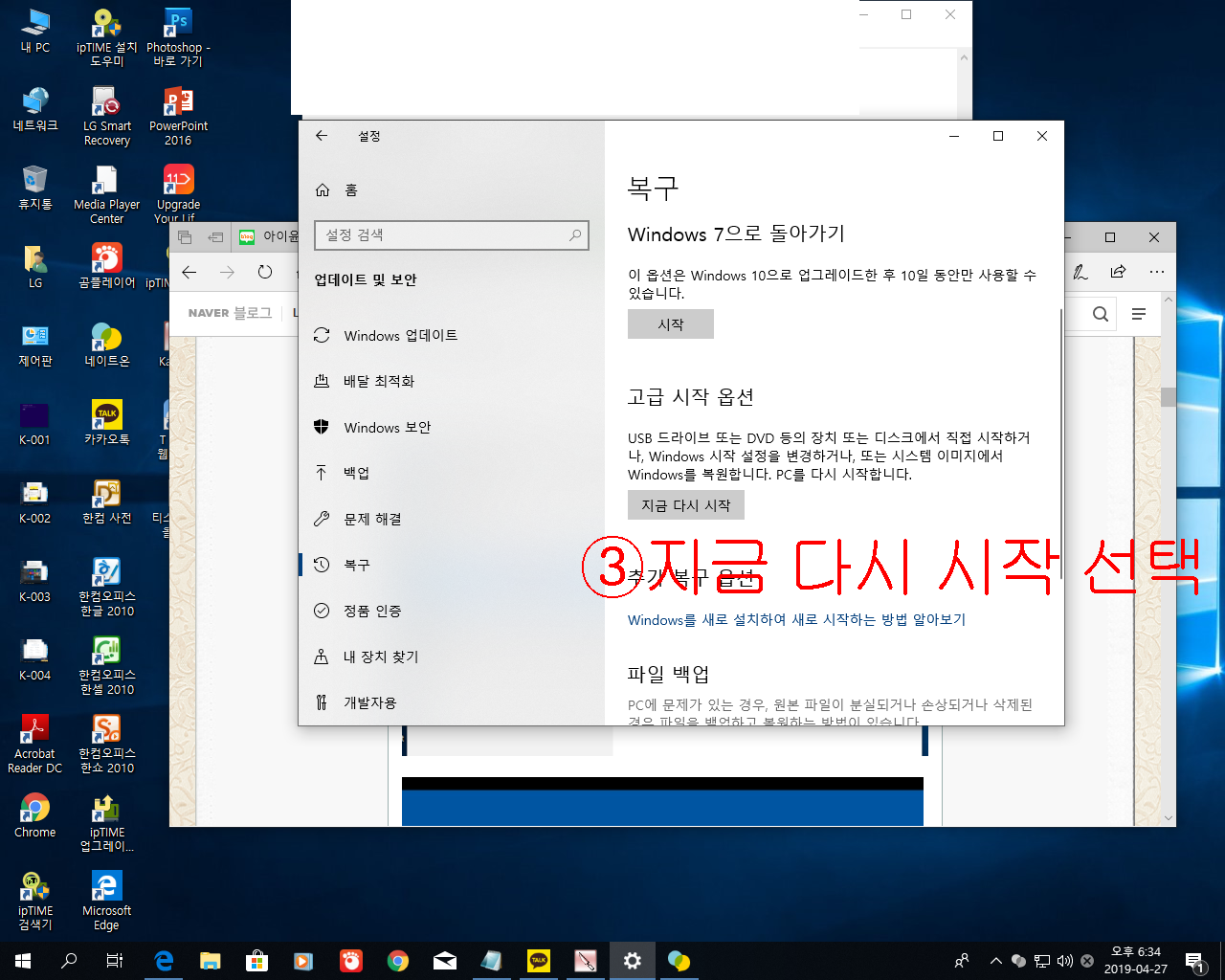Select 백업 in Settings sidebar
Viewport: 1225px width, 980px height.
pos(452,474)
